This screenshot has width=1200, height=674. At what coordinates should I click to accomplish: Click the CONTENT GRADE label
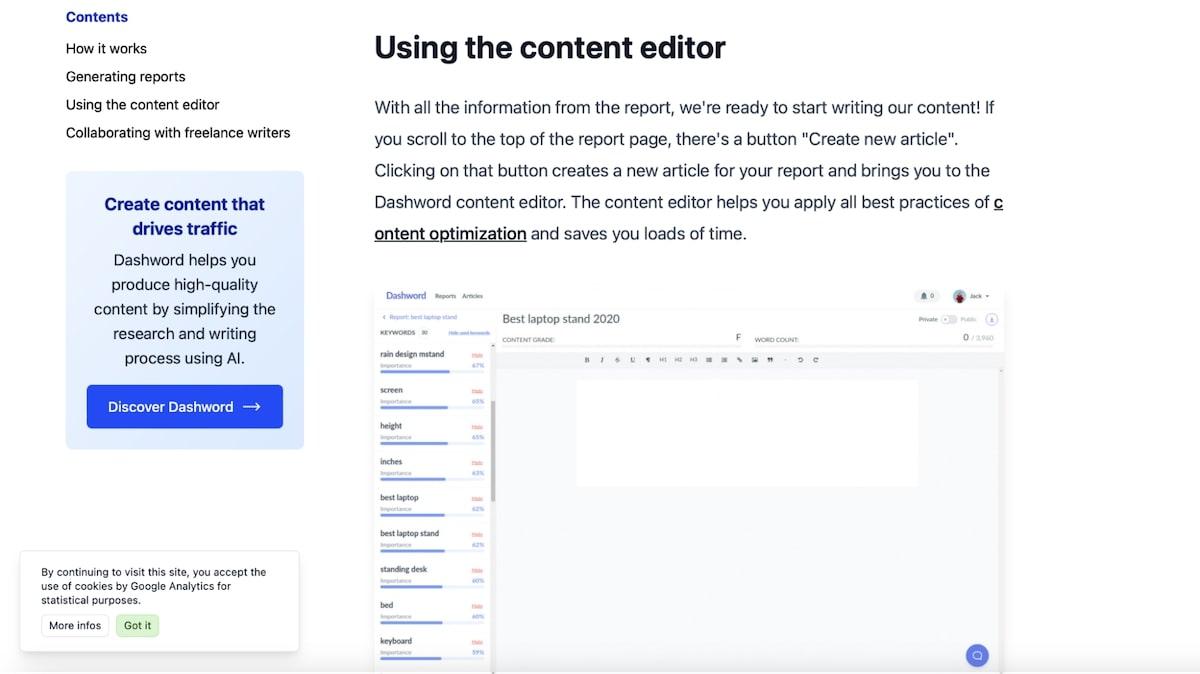coord(528,340)
